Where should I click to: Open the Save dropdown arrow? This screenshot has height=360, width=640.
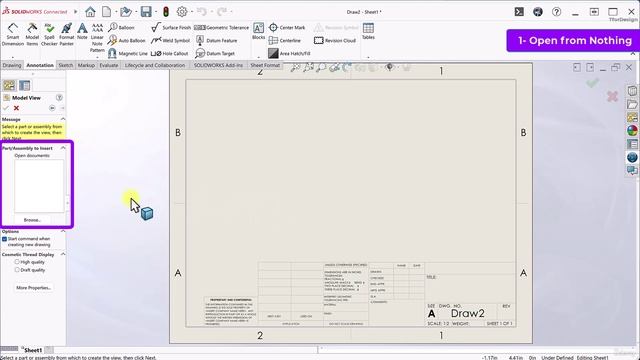click(x=156, y=12)
